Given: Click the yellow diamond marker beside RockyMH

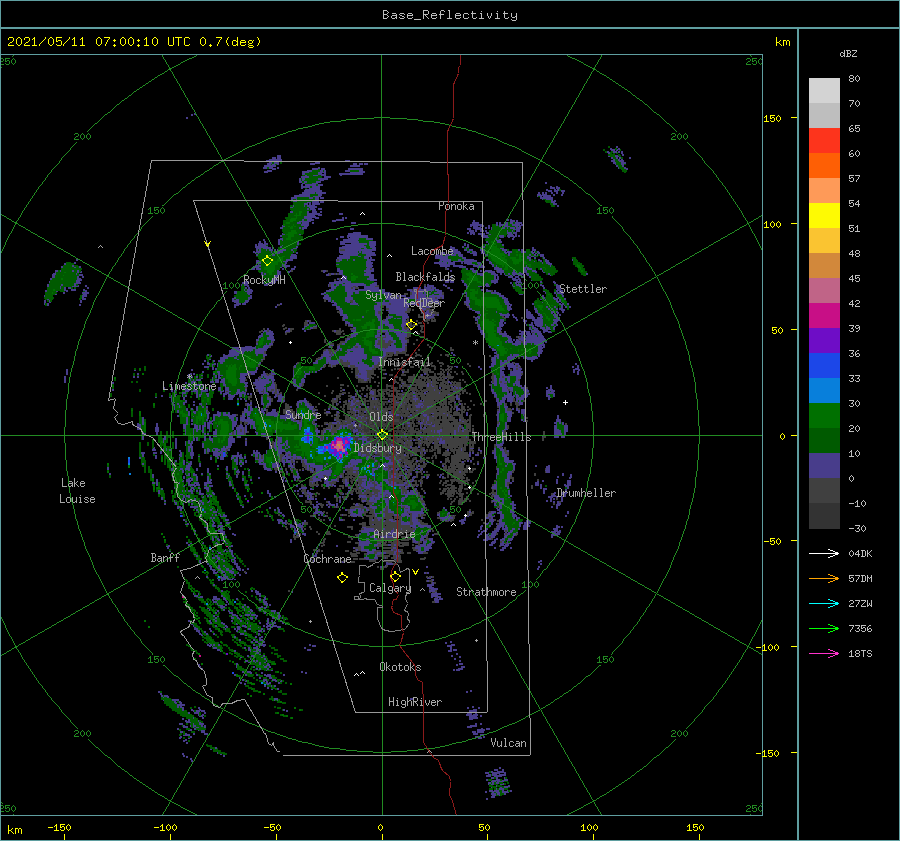Looking at the screenshot, I should pyautogui.click(x=267, y=261).
